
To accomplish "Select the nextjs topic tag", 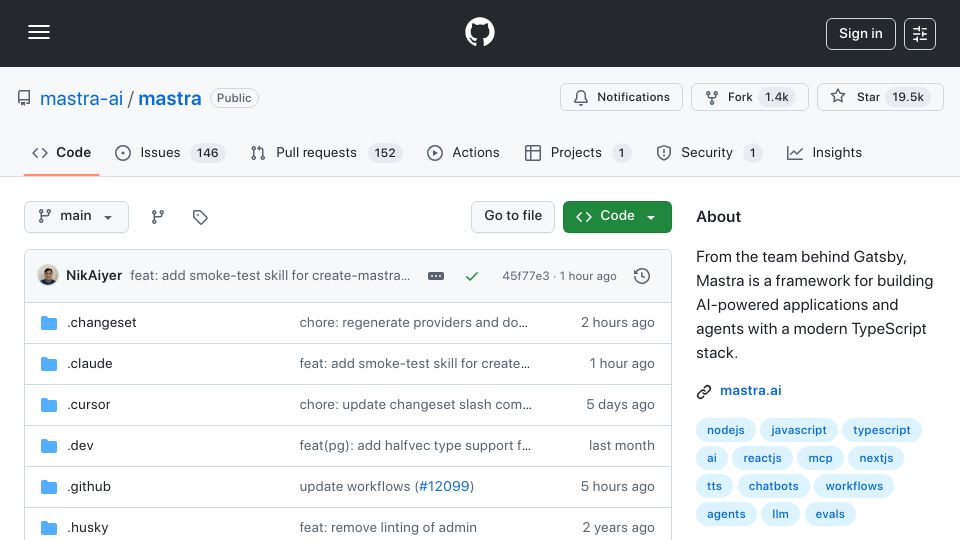I will click(x=876, y=459).
